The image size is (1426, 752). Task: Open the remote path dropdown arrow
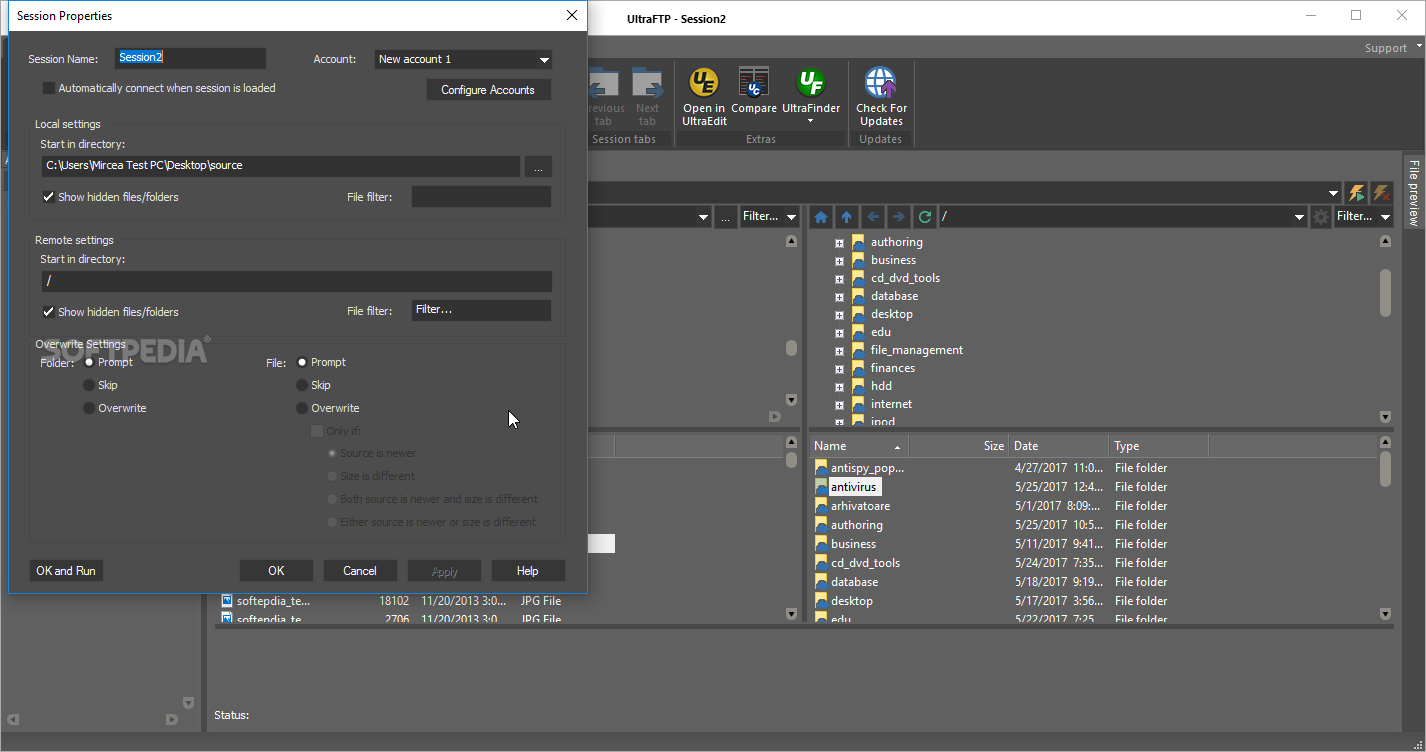coord(1299,217)
